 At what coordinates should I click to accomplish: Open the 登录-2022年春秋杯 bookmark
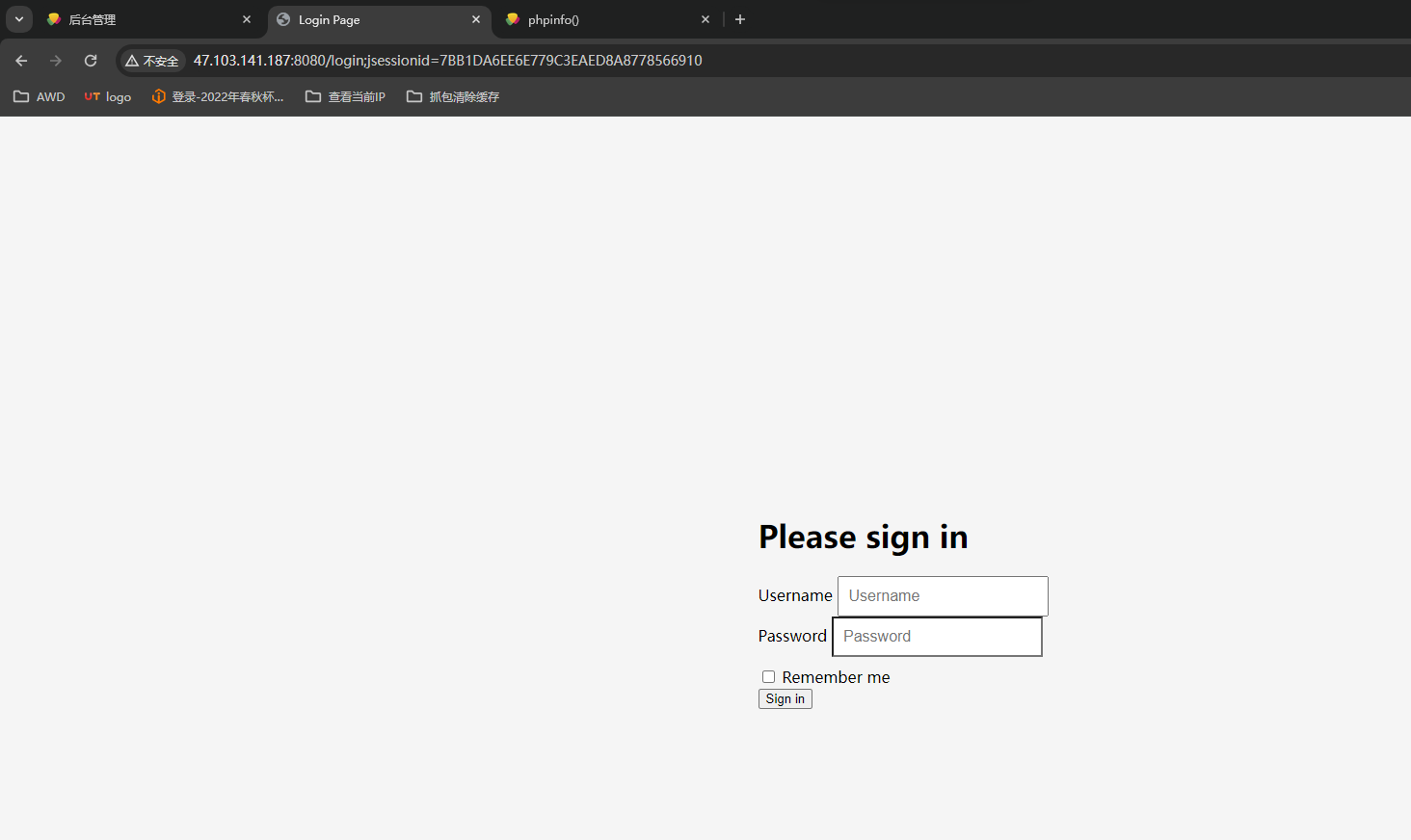click(218, 96)
